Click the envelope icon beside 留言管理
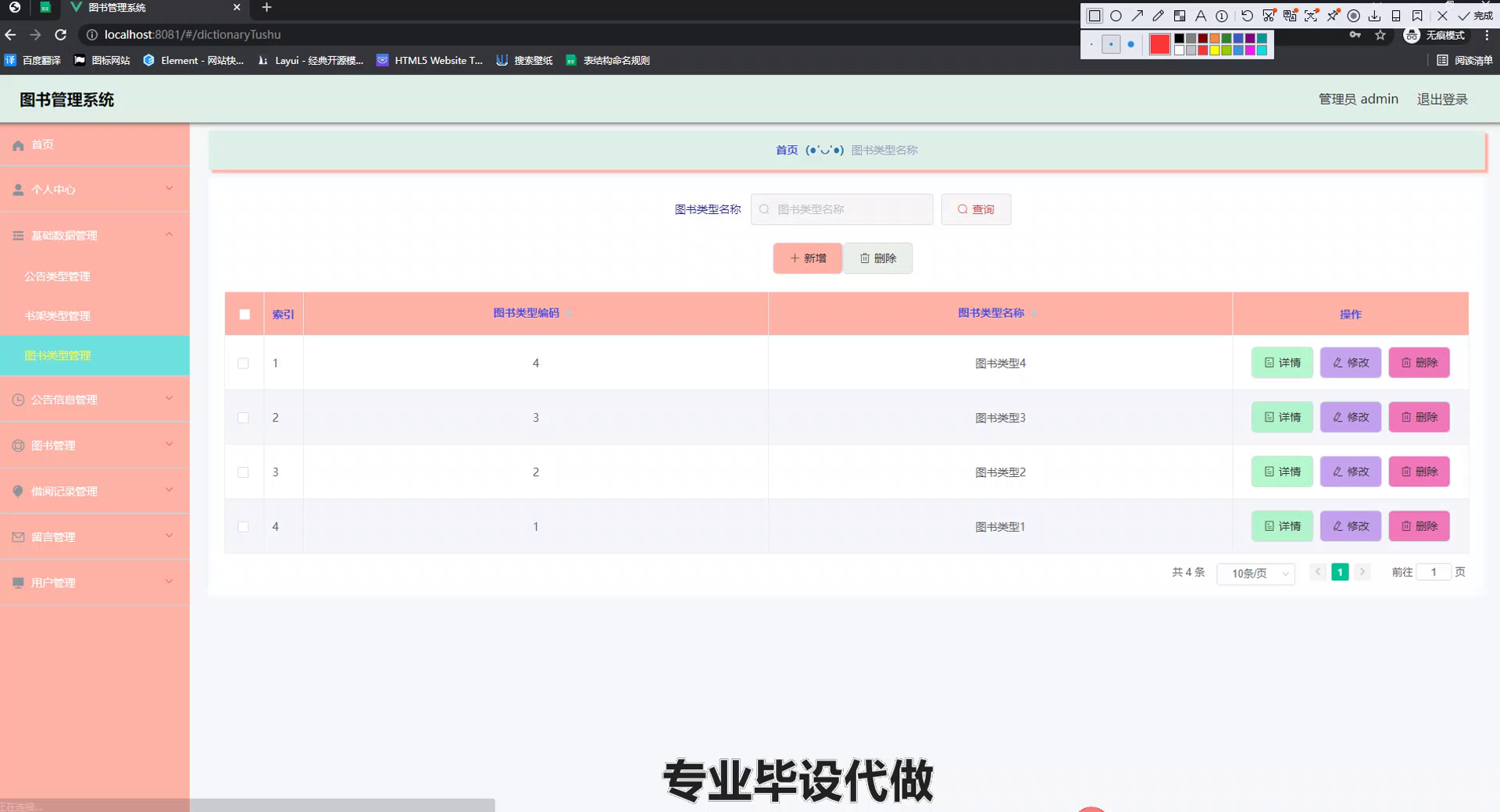 point(18,537)
